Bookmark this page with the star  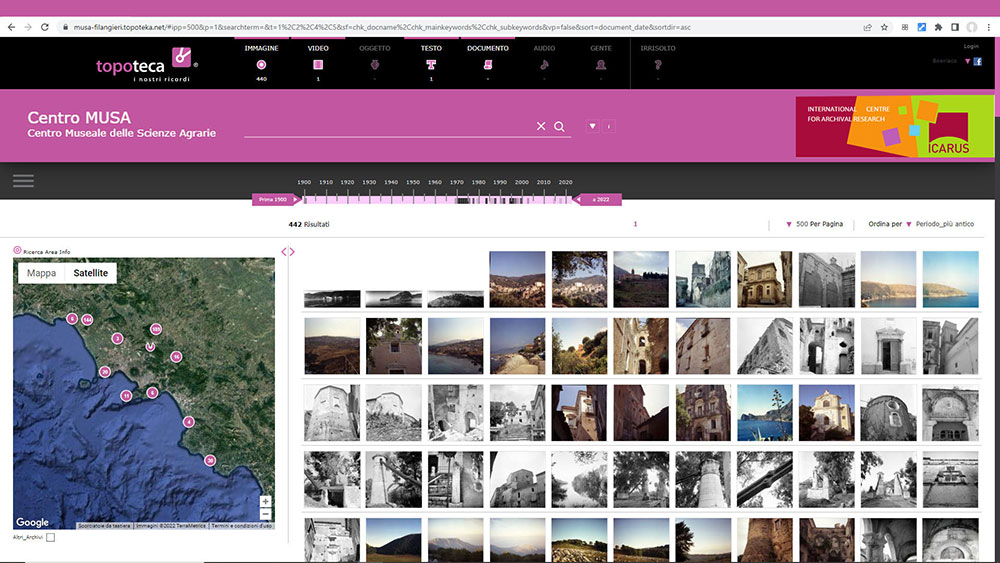(x=885, y=27)
